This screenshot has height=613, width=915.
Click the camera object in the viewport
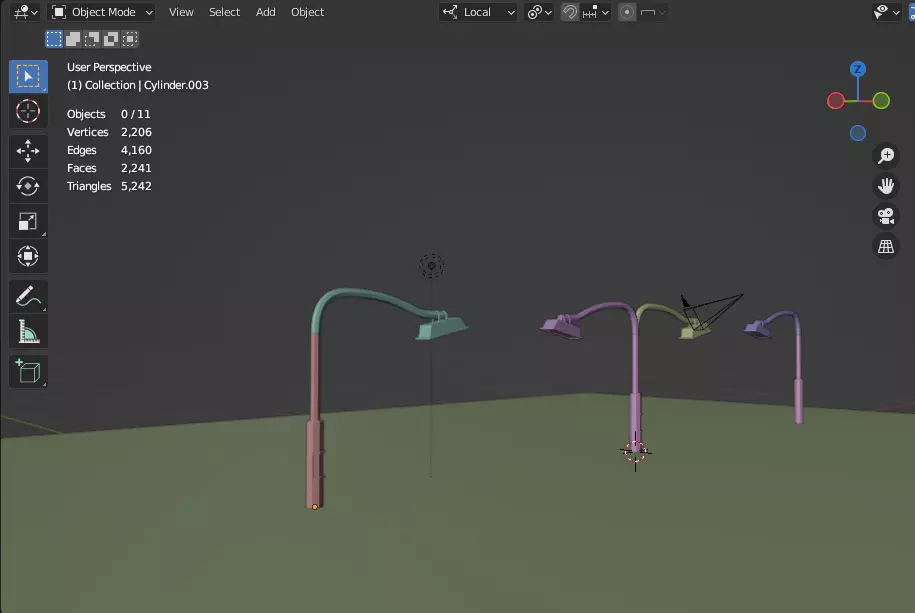tap(711, 312)
